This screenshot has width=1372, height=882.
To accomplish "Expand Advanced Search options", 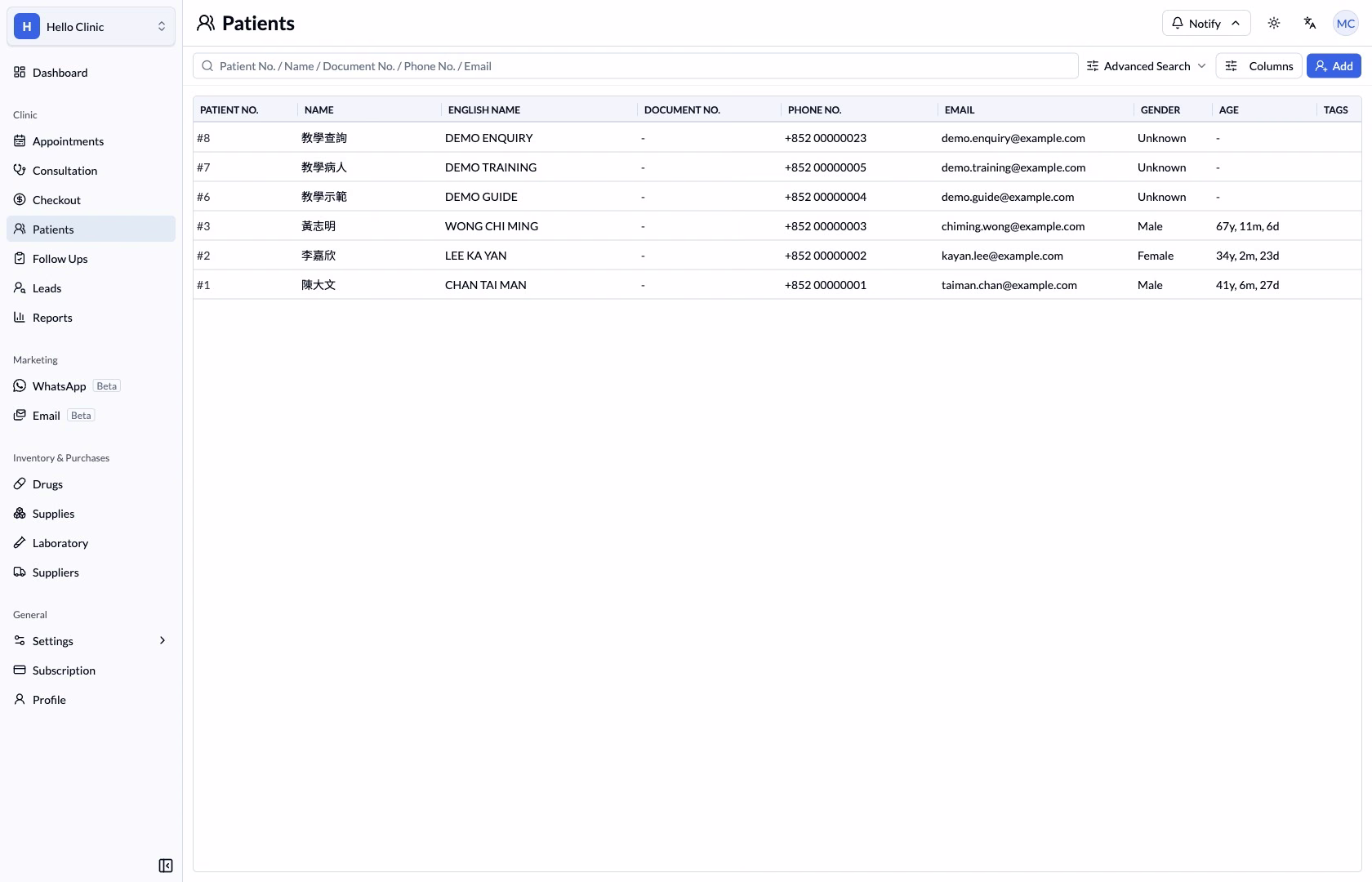I will [x=1147, y=66].
